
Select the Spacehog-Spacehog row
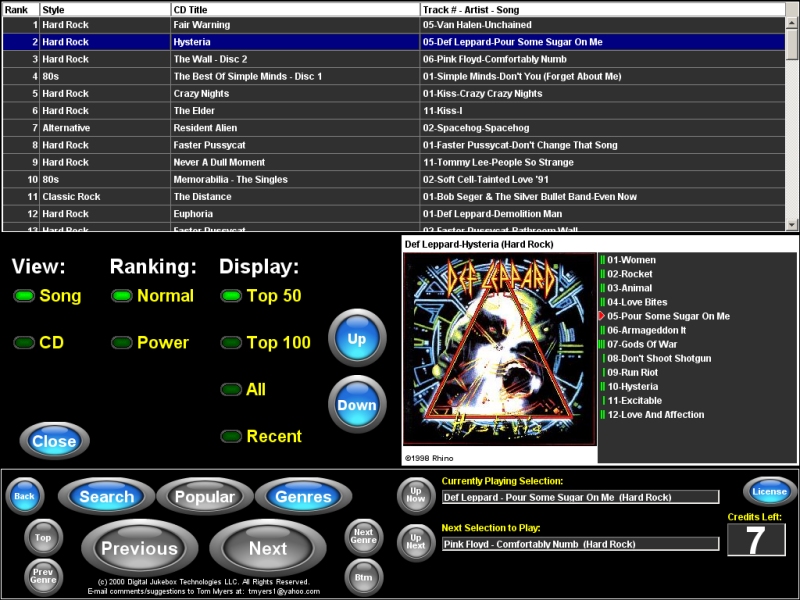pos(394,128)
